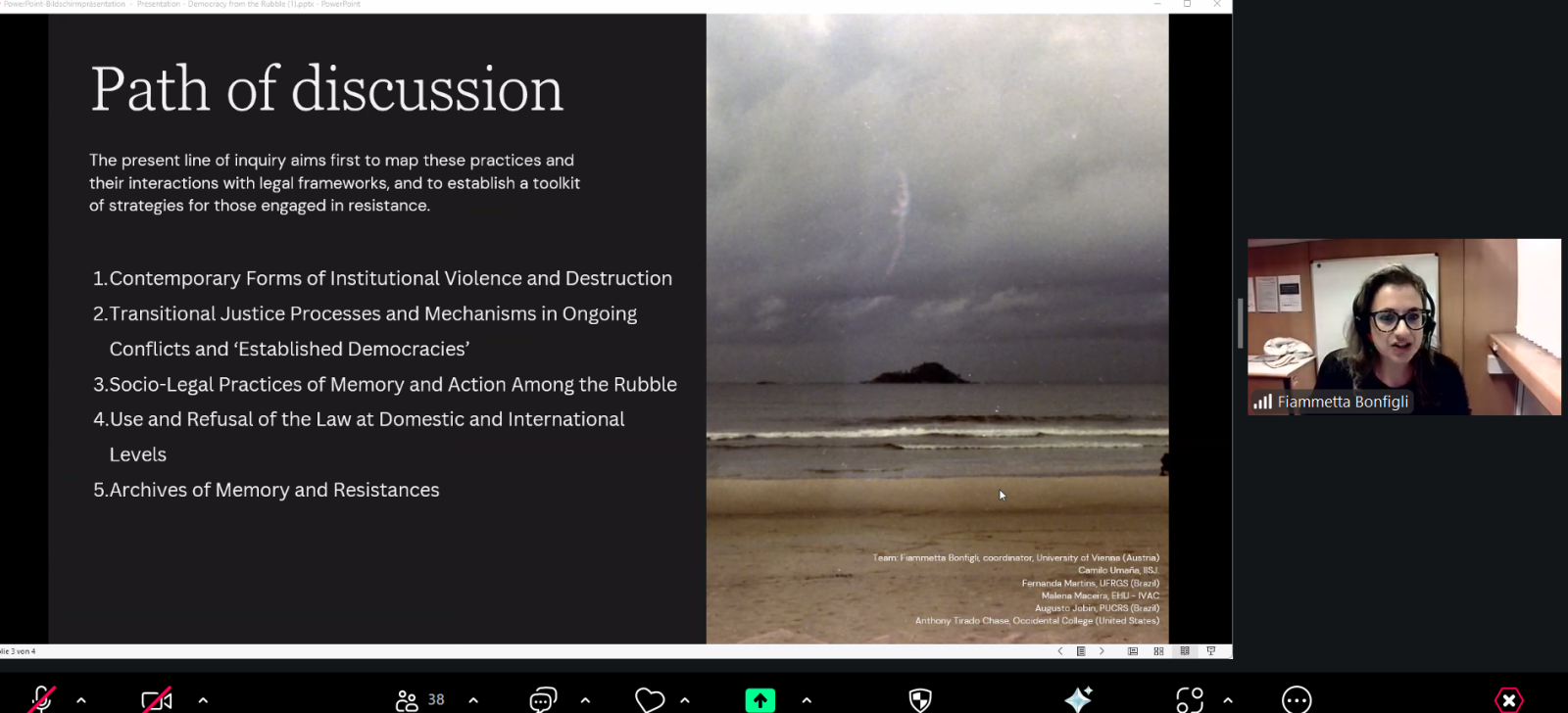Expand participants options arrow
Screen dimensions: 1568x713
coord(473,700)
